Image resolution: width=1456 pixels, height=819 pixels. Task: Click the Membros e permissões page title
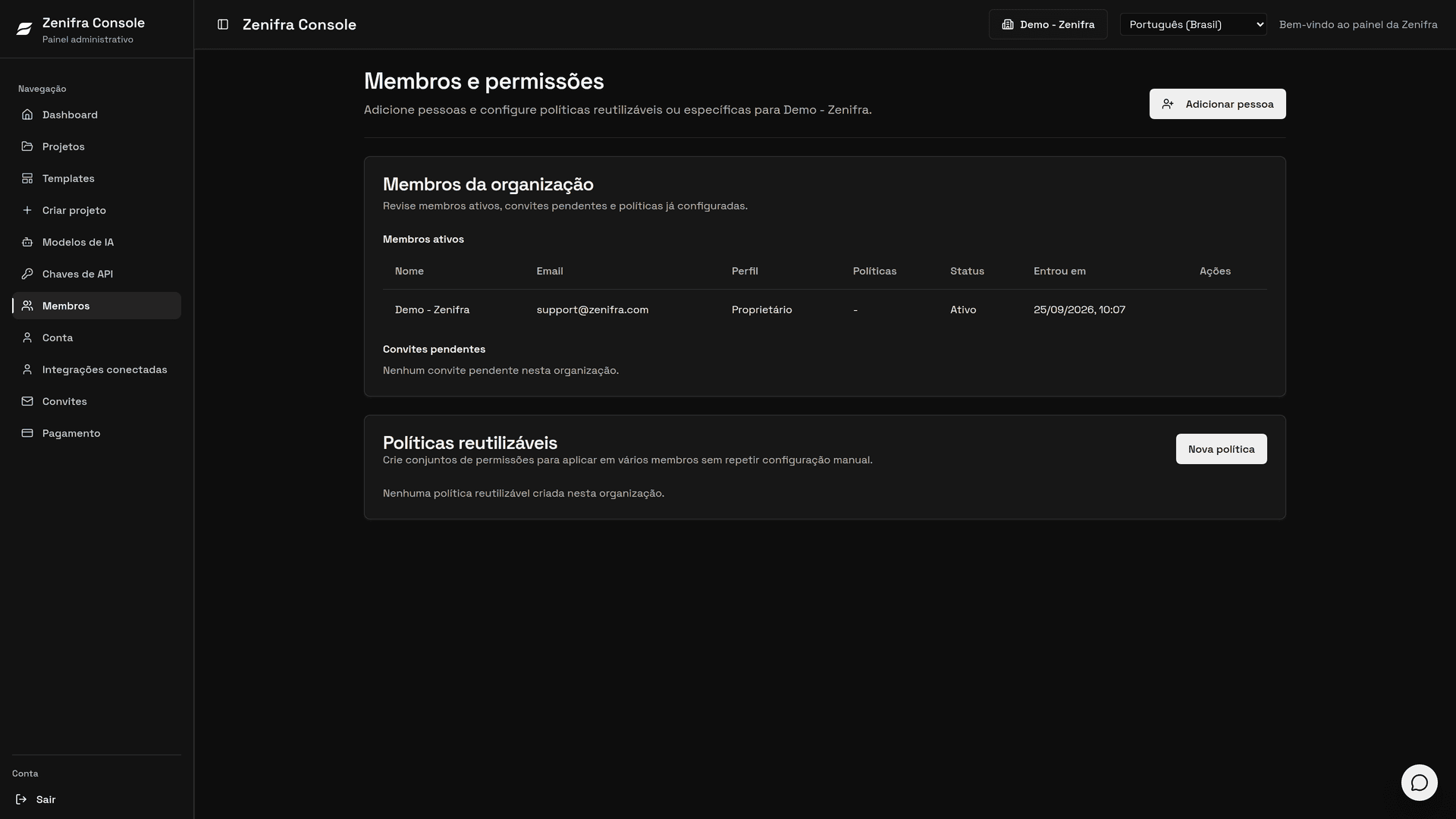click(484, 81)
